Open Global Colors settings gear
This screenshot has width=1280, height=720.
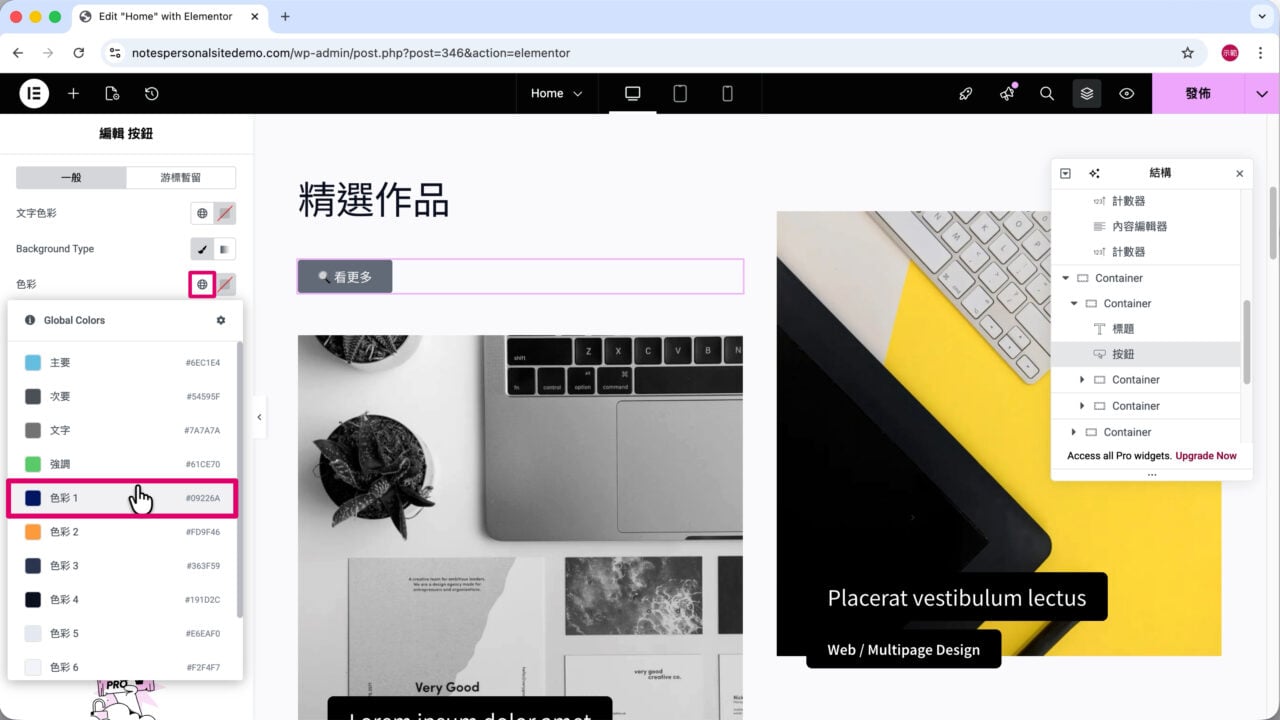(221, 320)
